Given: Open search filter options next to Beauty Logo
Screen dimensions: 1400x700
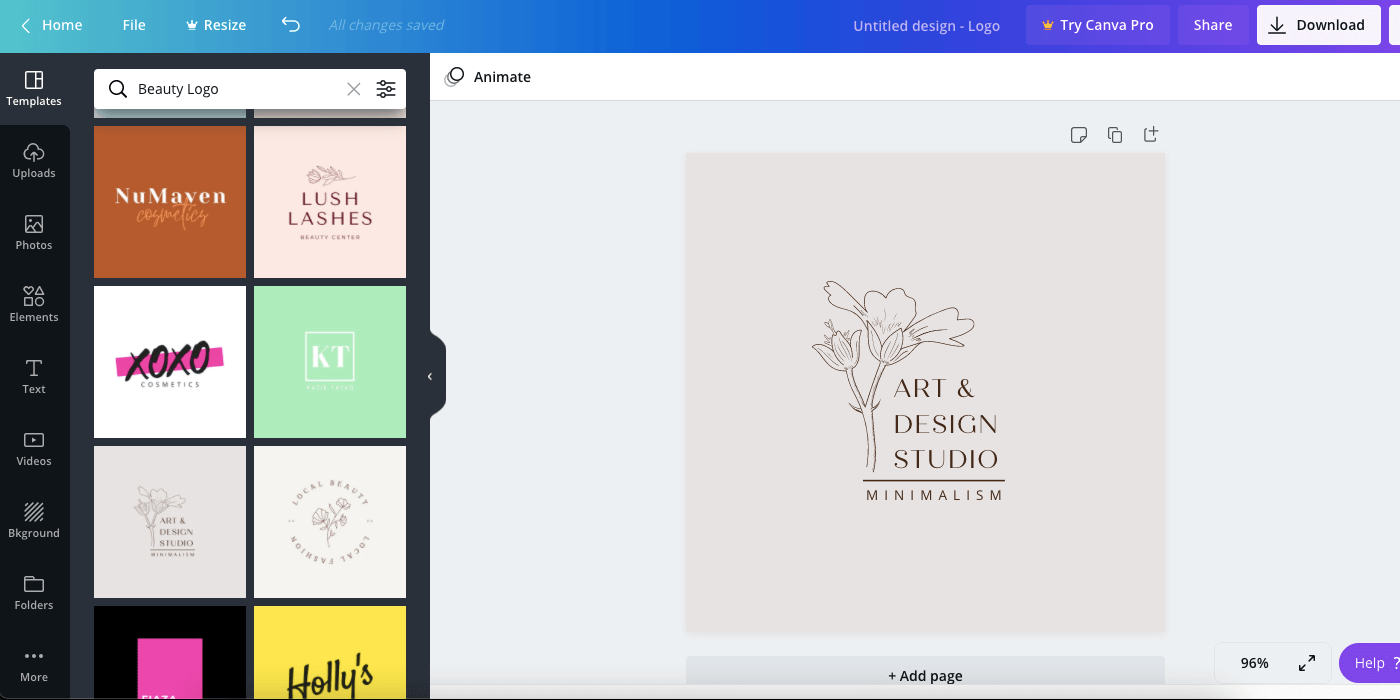Looking at the screenshot, I should (x=386, y=89).
